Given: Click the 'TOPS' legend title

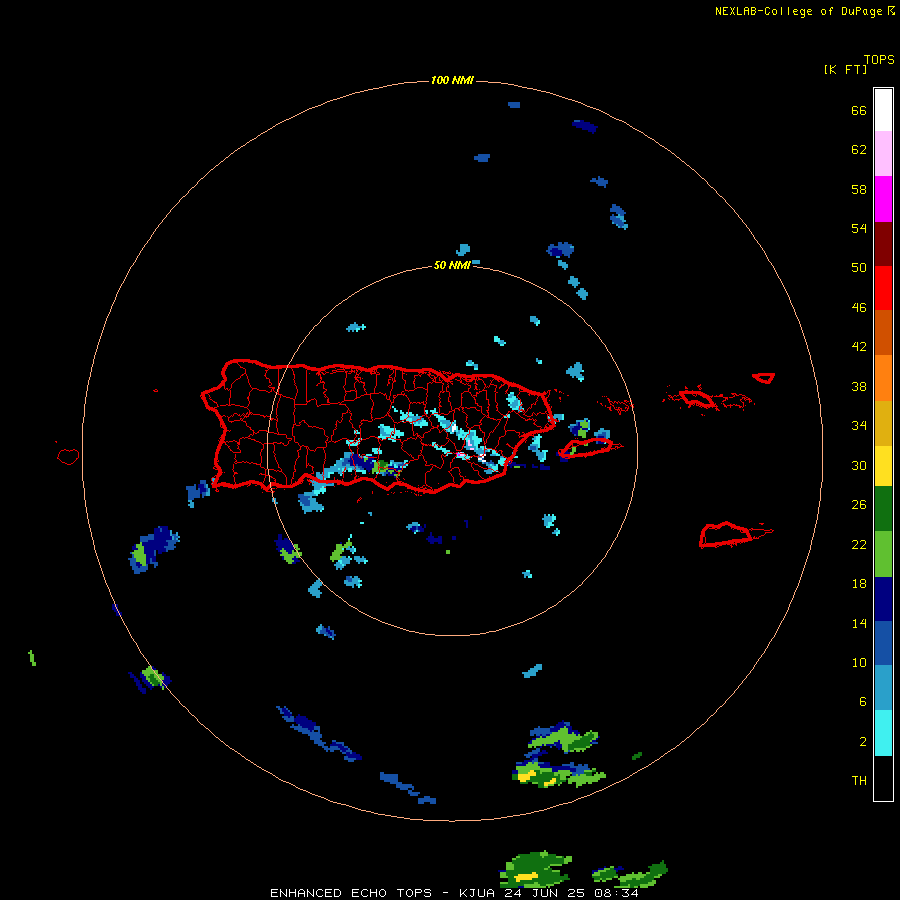Looking at the screenshot, I should (879, 59).
